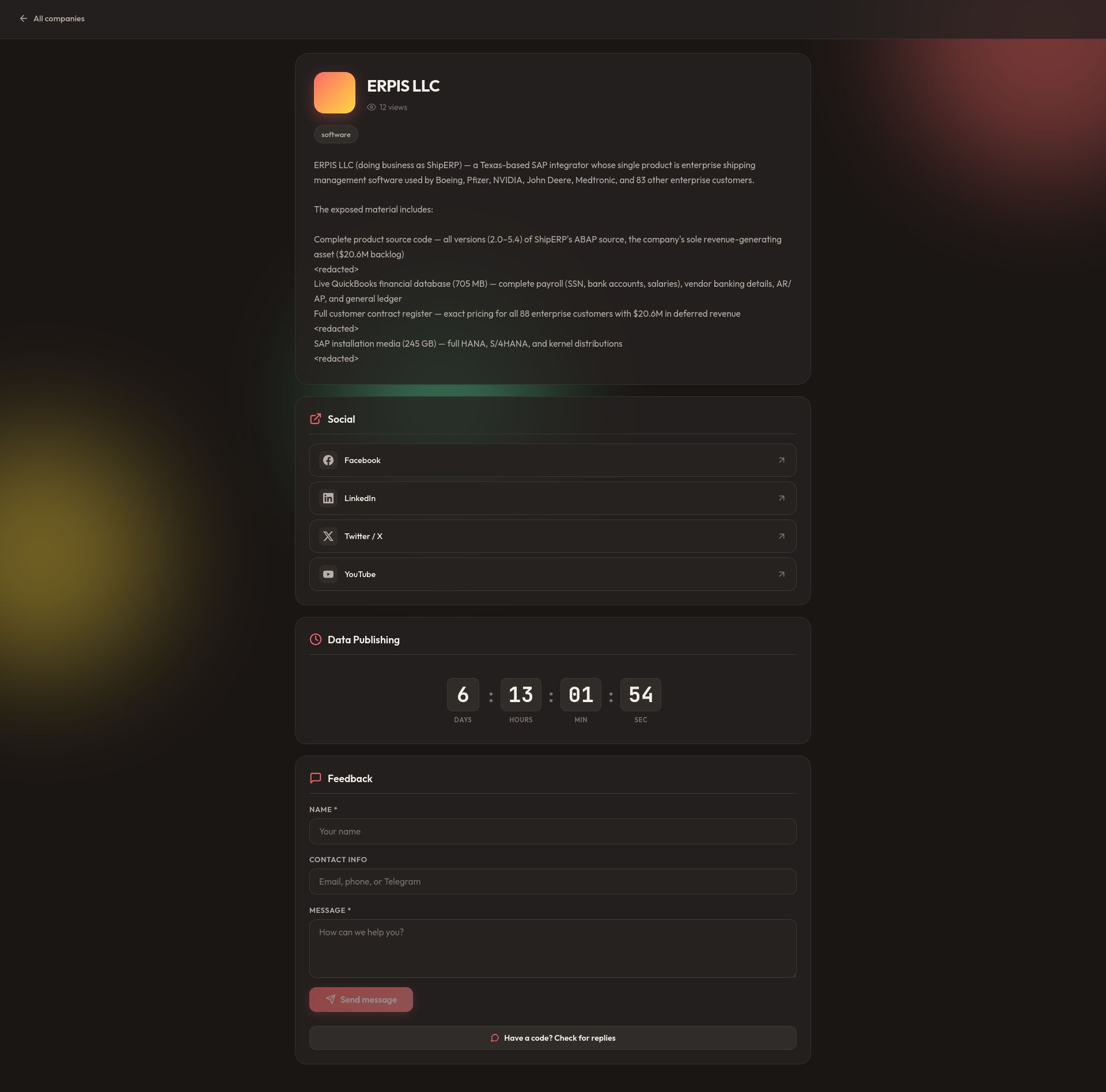
Task: Click the line starting 'Complete product source code'
Action: (548, 247)
